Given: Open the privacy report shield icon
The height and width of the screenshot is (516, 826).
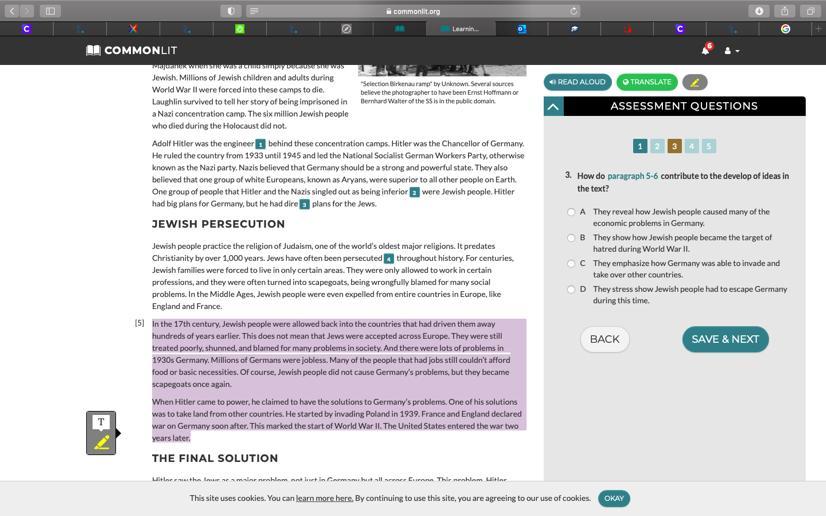Looking at the screenshot, I should pyautogui.click(x=231, y=11).
